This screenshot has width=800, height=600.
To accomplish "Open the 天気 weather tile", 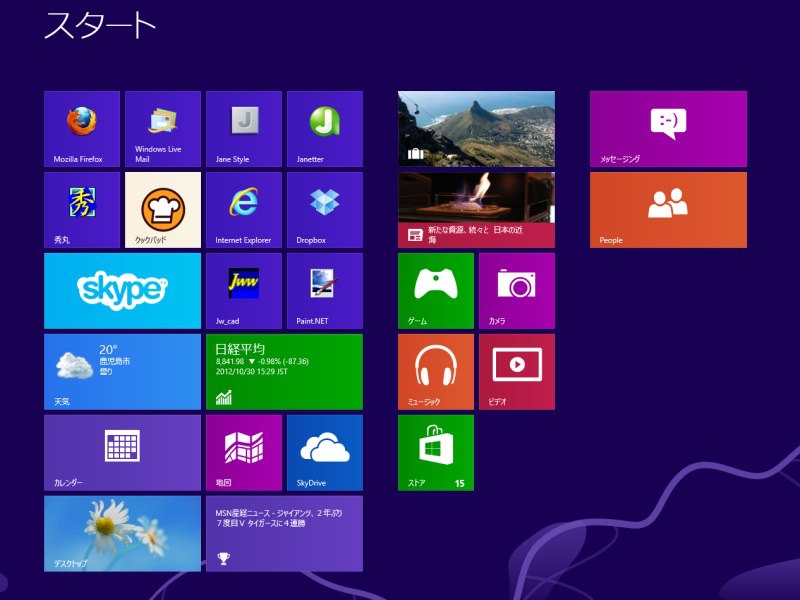I will 122,371.
